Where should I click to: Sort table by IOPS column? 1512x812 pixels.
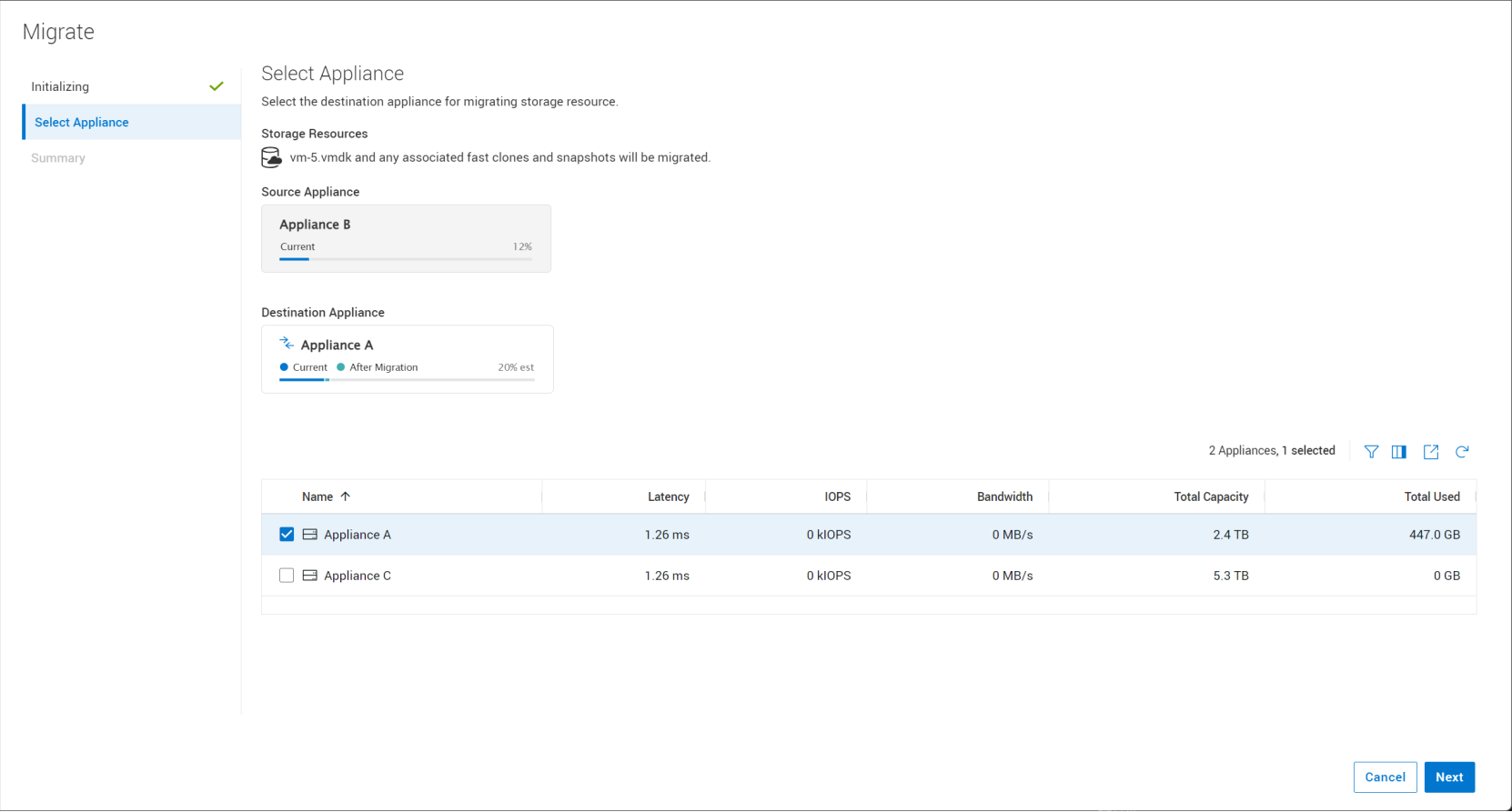tap(838, 496)
